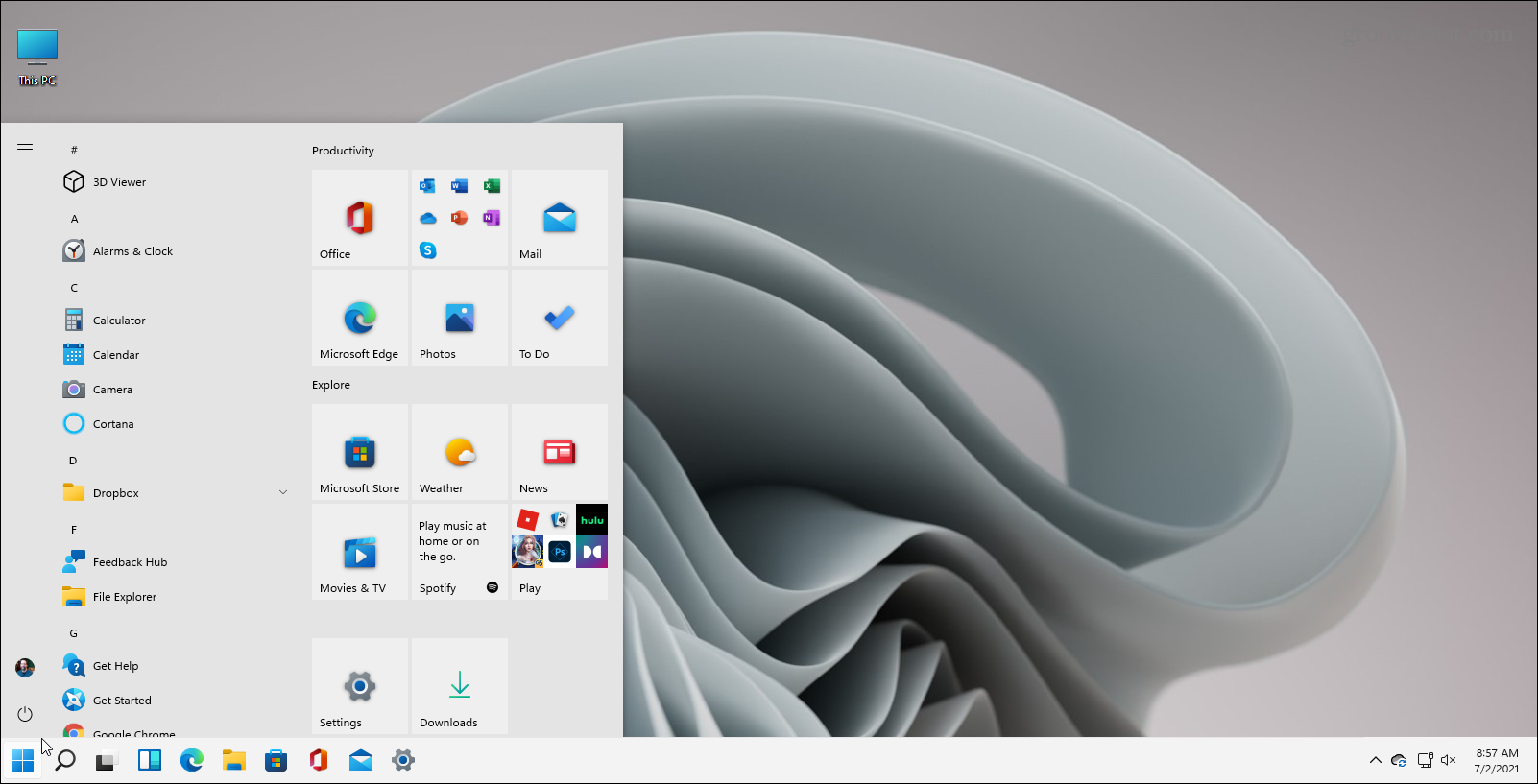Open Get Help app
The width and height of the screenshot is (1538, 784).
176,666
